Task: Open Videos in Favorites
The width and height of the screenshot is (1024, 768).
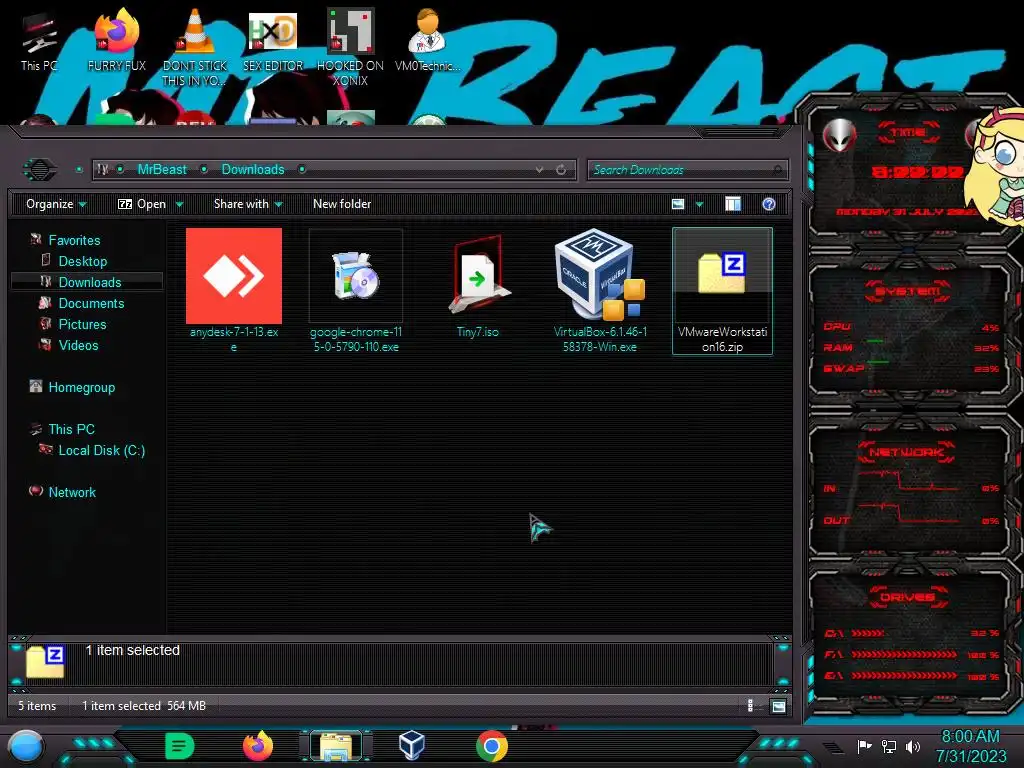Action: (x=78, y=345)
